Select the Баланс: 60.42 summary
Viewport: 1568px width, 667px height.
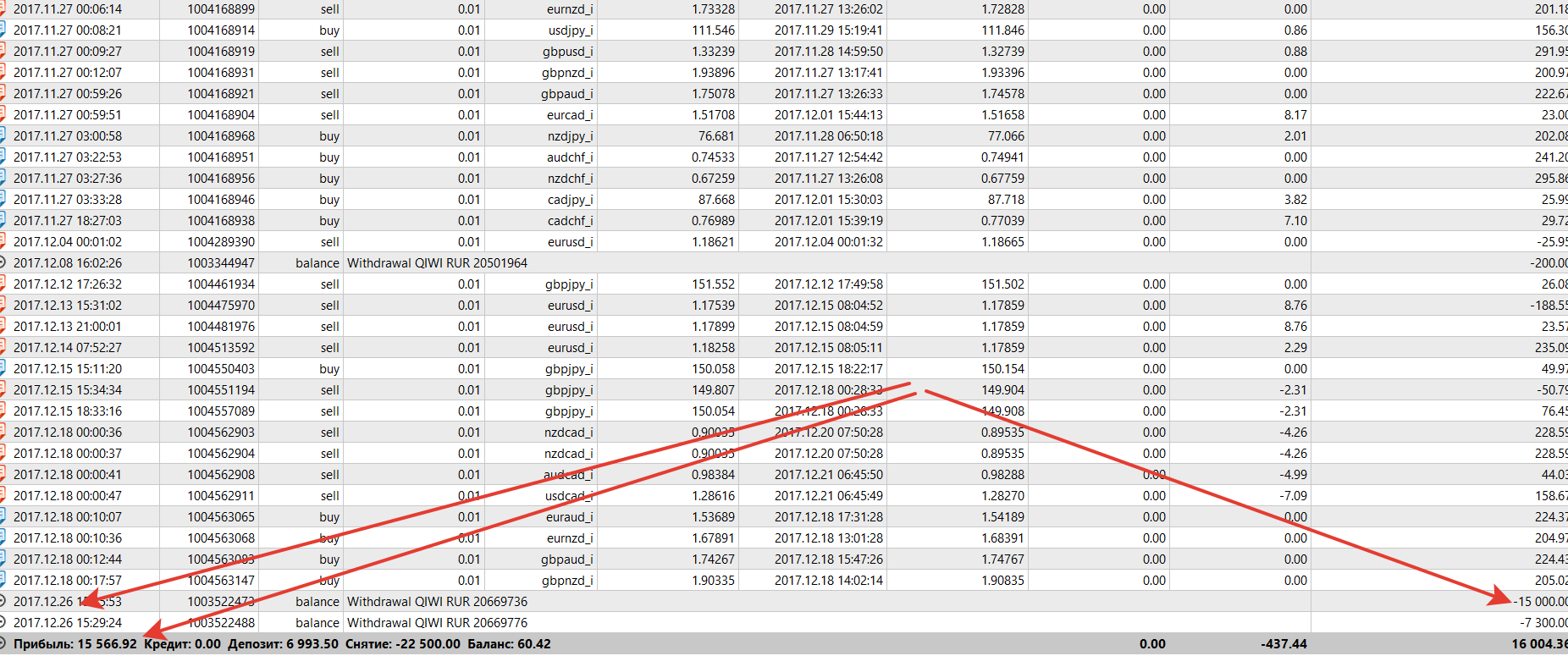(x=509, y=643)
